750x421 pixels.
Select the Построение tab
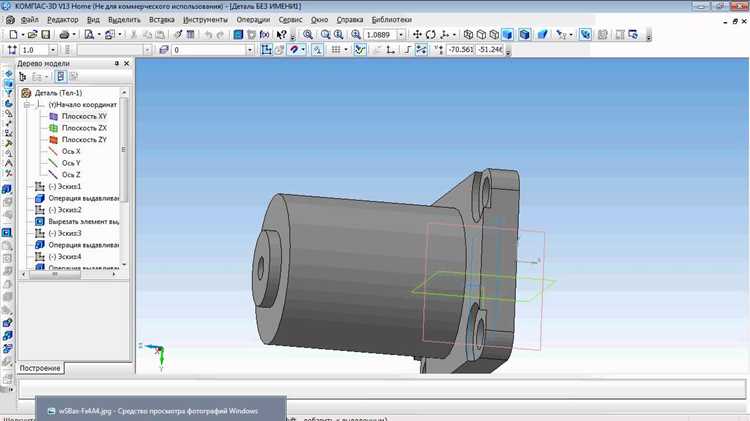40,368
